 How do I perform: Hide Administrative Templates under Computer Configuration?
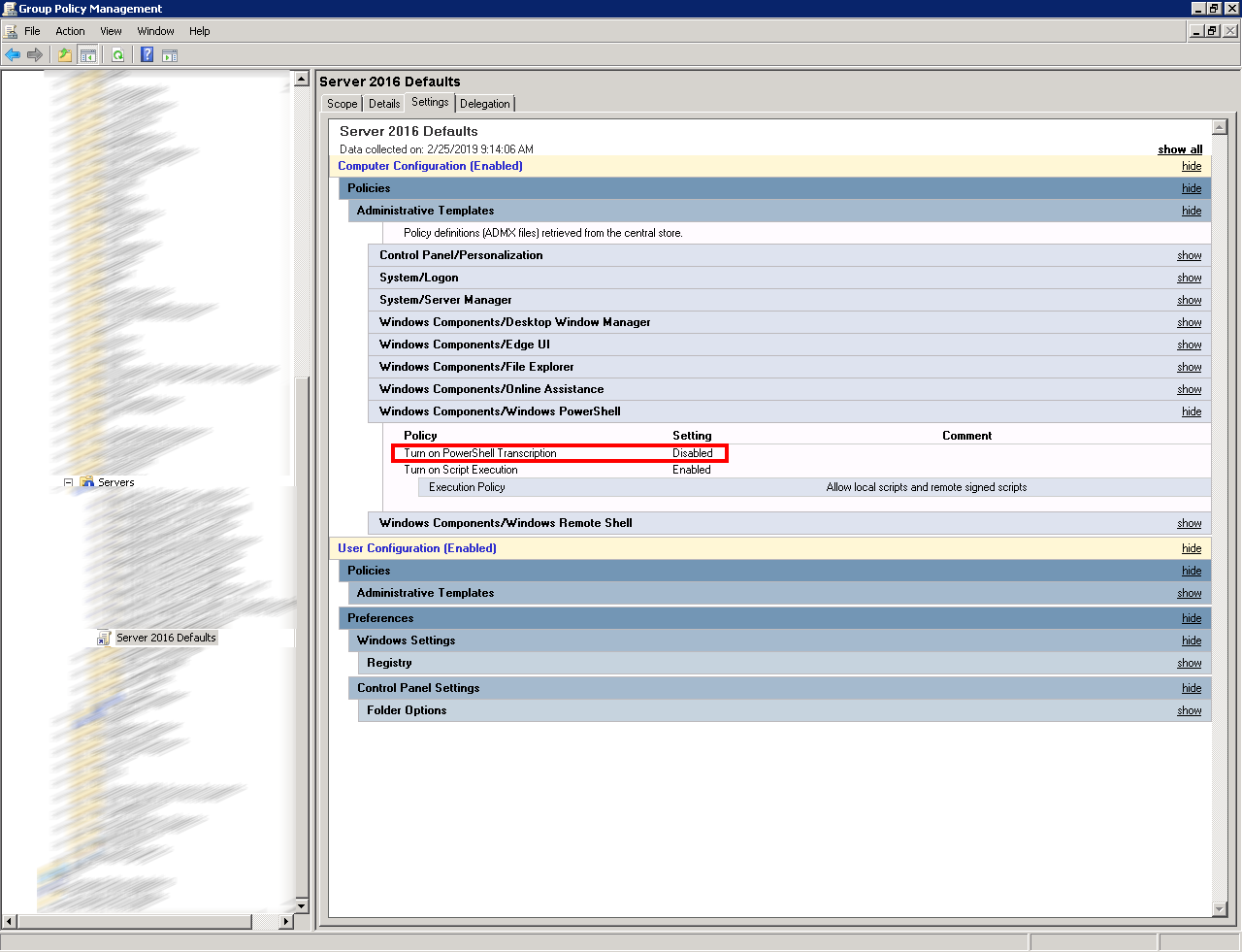coord(1192,211)
